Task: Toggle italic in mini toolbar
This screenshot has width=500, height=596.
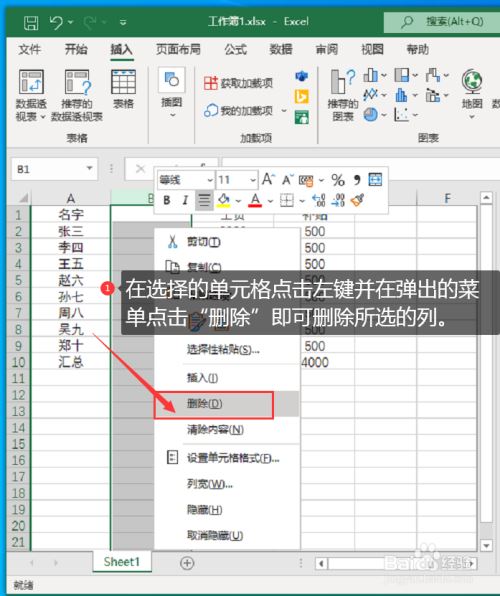Action: click(185, 200)
